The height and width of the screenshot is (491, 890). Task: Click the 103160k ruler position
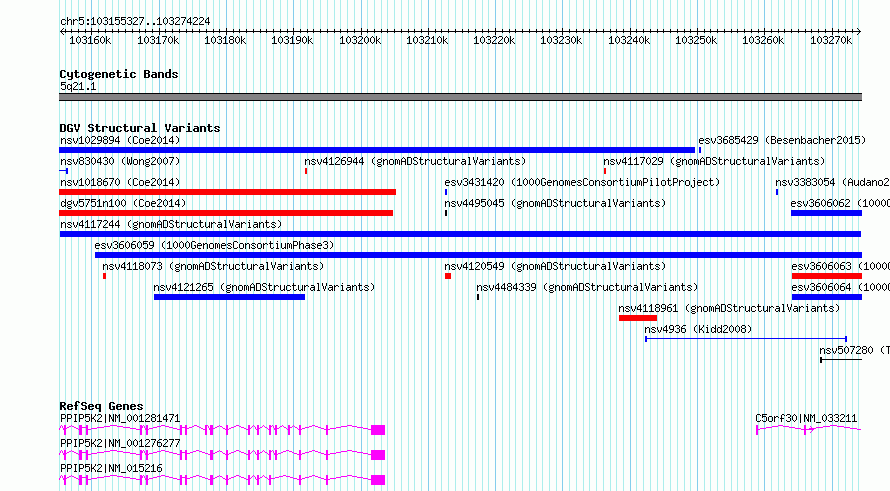(x=90, y=40)
